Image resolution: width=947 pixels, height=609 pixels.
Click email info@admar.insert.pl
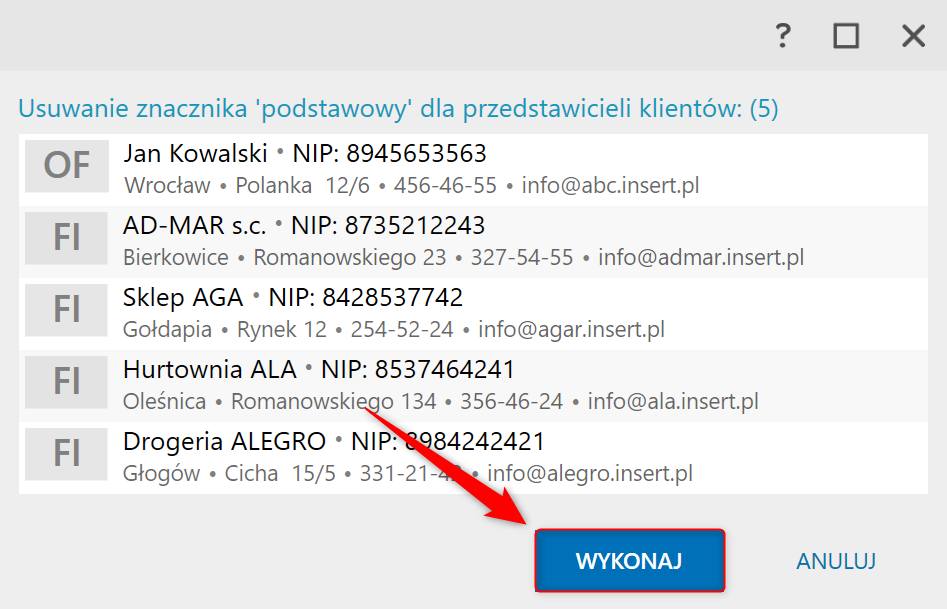701,257
